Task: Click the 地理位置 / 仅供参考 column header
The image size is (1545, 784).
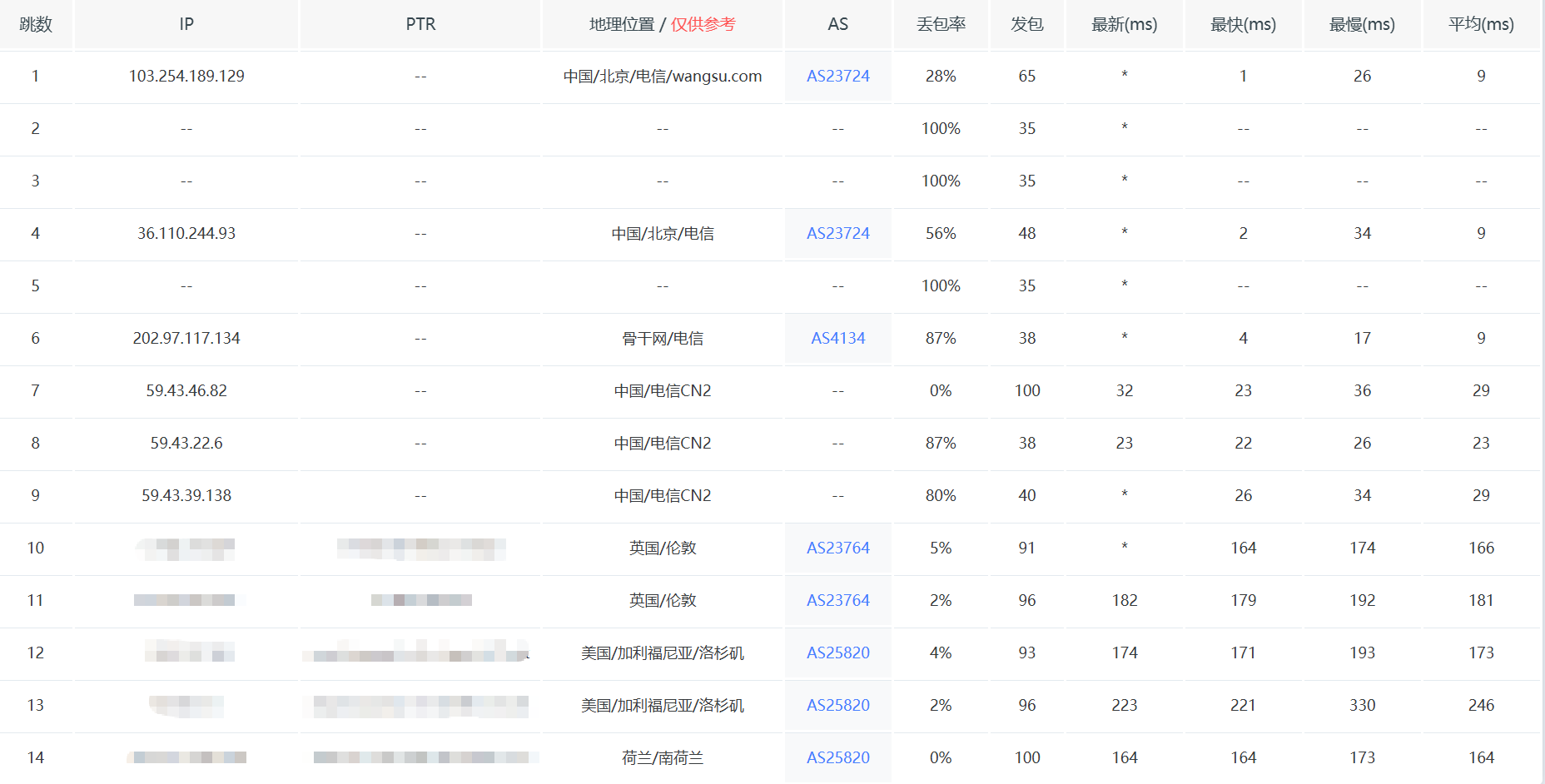Action: coord(663,24)
